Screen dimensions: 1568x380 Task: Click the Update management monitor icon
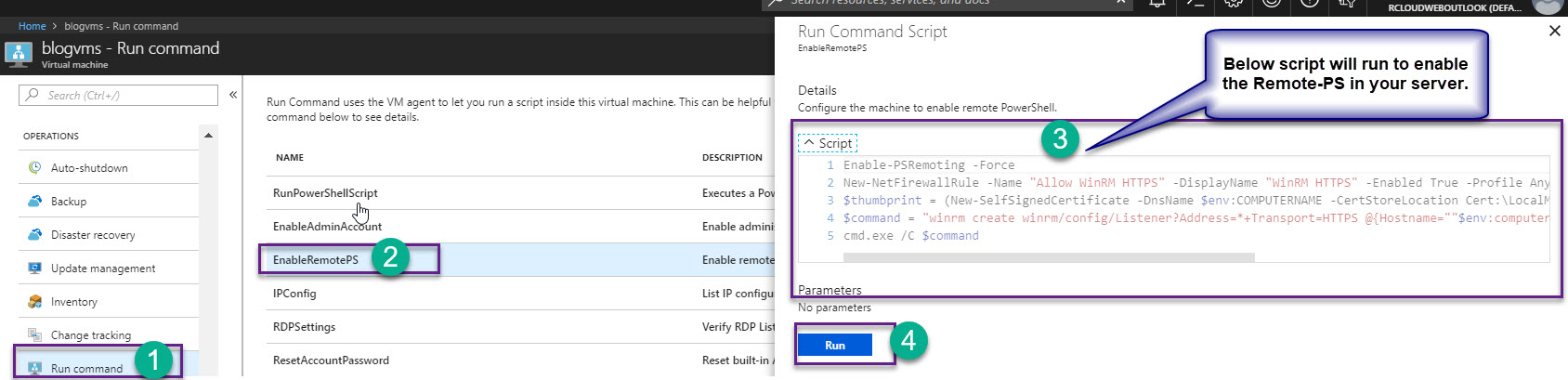(x=34, y=269)
